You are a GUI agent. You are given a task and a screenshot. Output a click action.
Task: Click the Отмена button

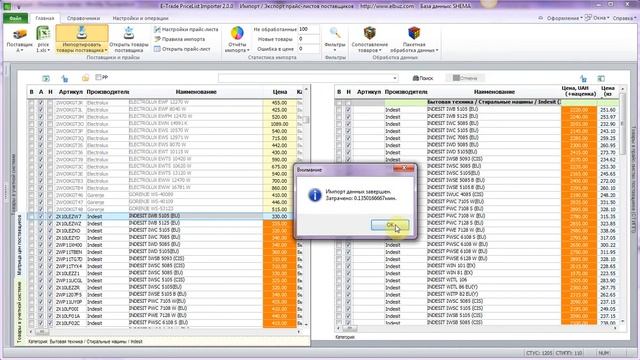(x=465, y=78)
